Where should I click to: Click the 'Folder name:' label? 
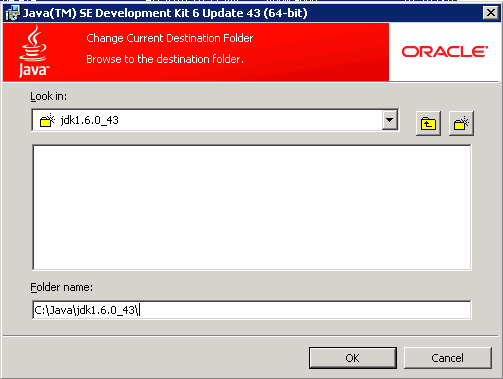(61, 287)
